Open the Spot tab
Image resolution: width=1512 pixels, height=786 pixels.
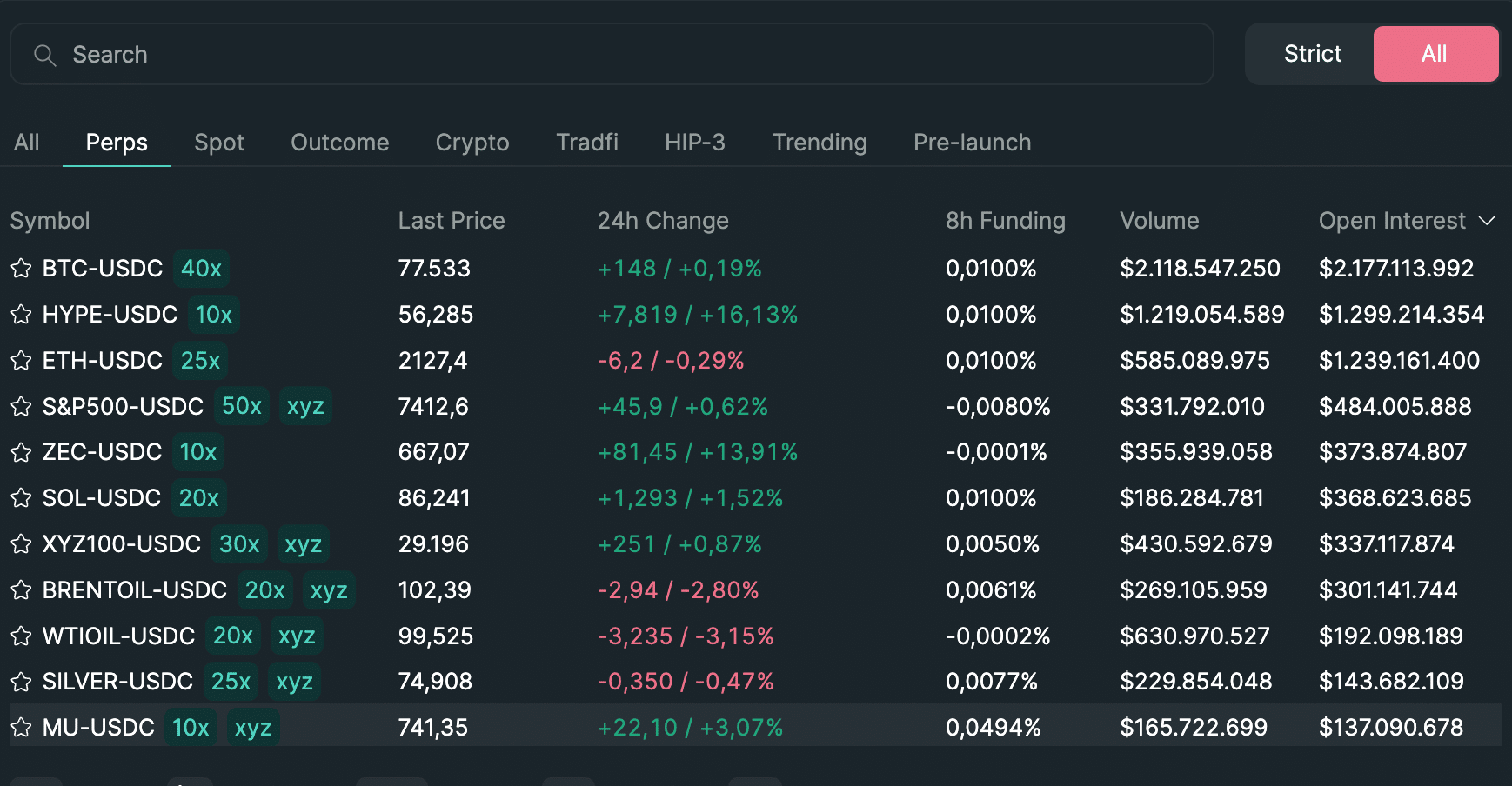pyautogui.click(x=219, y=143)
